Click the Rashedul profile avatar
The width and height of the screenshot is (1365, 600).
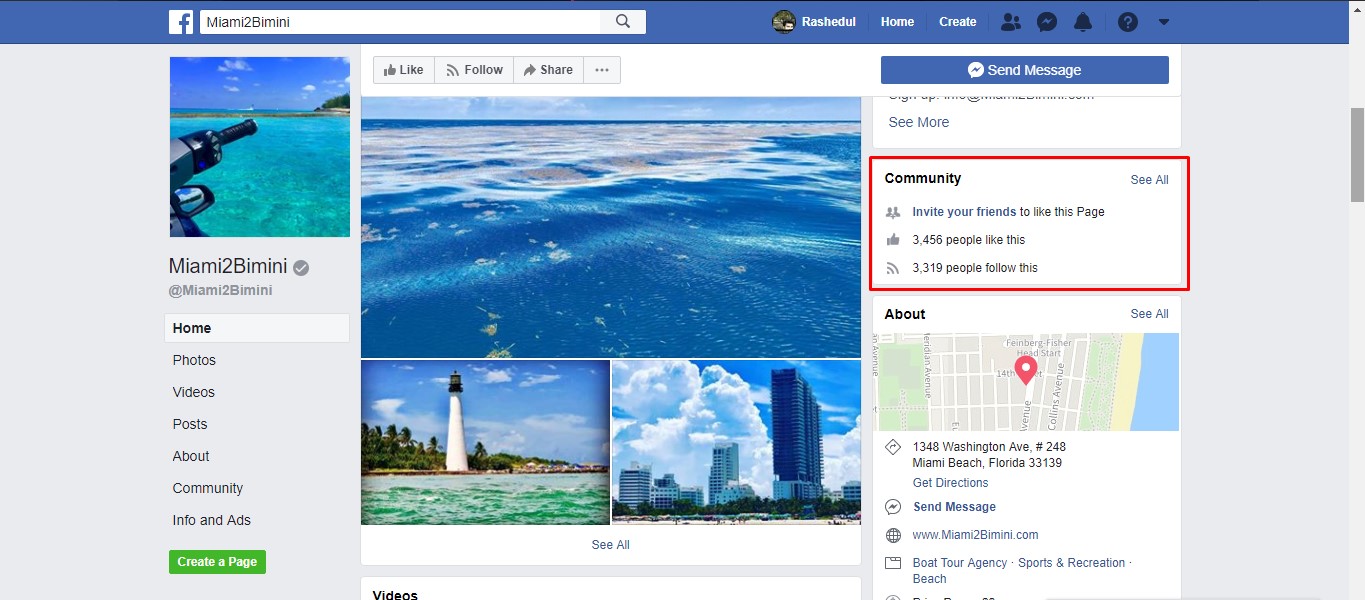click(784, 22)
